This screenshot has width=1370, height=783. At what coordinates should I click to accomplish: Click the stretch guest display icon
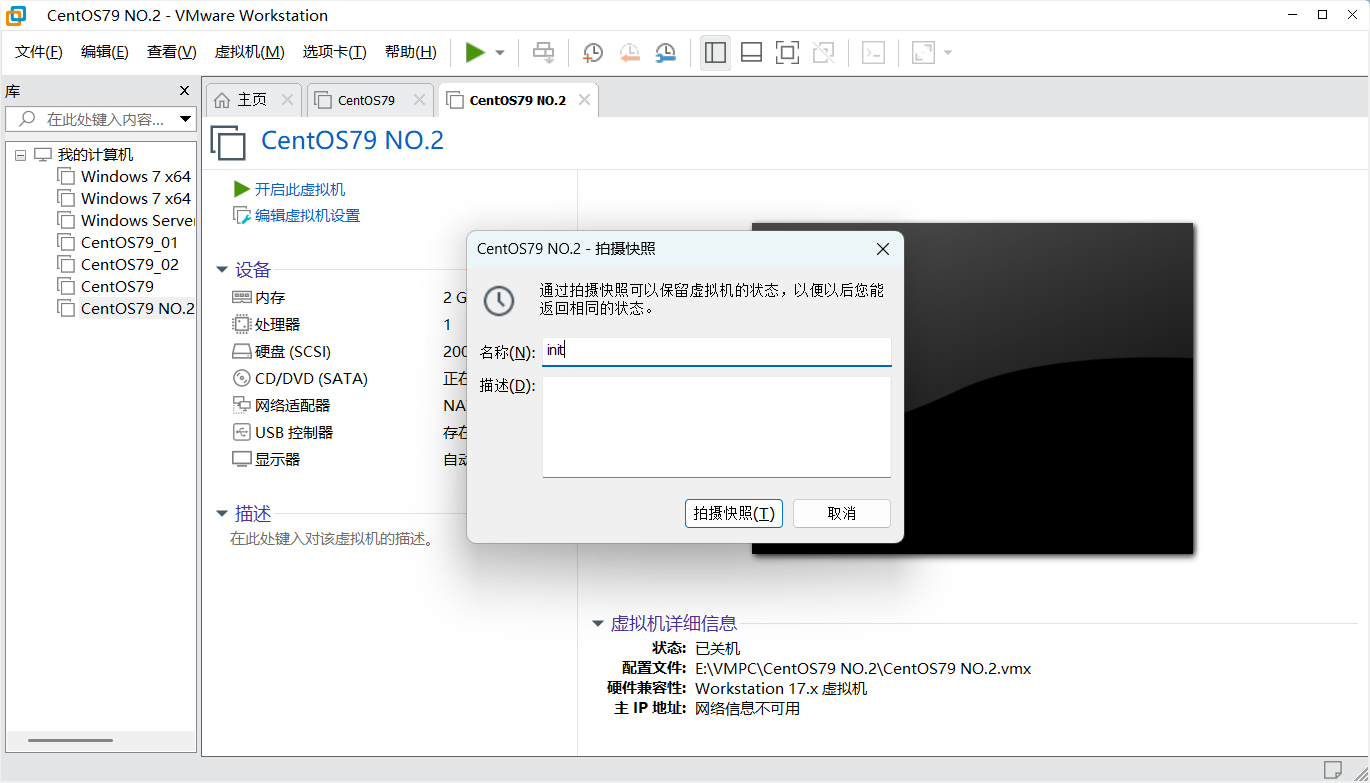pos(923,53)
